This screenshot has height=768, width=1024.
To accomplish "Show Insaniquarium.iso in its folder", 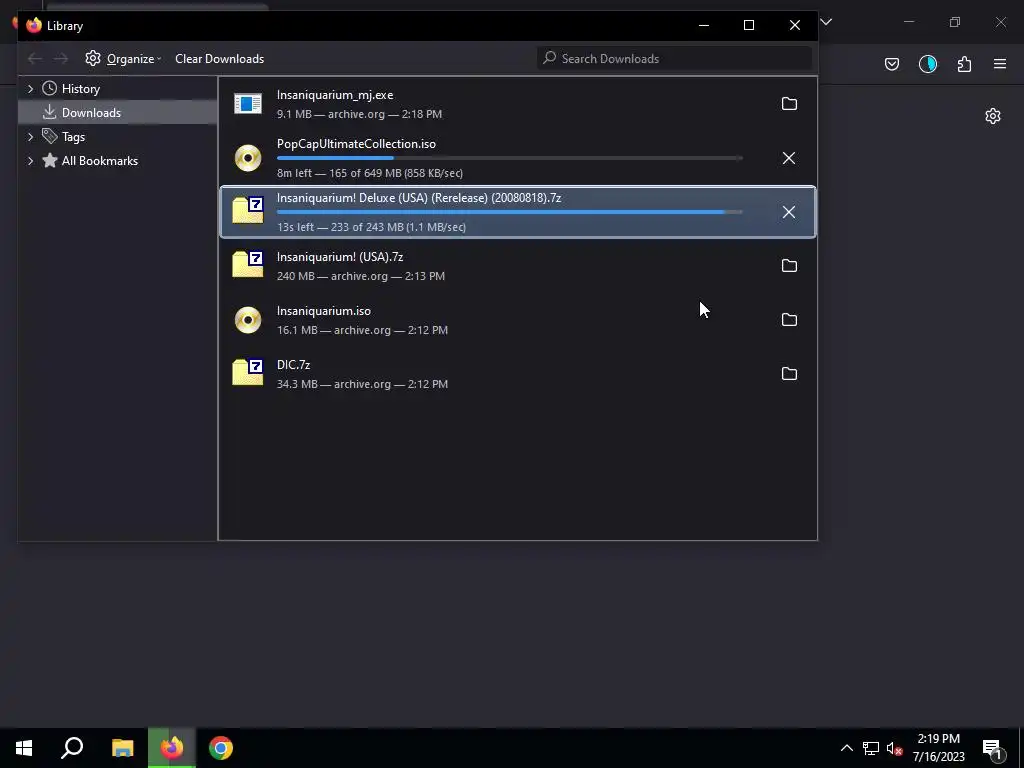I will pyautogui.click(x=789, y=320).
